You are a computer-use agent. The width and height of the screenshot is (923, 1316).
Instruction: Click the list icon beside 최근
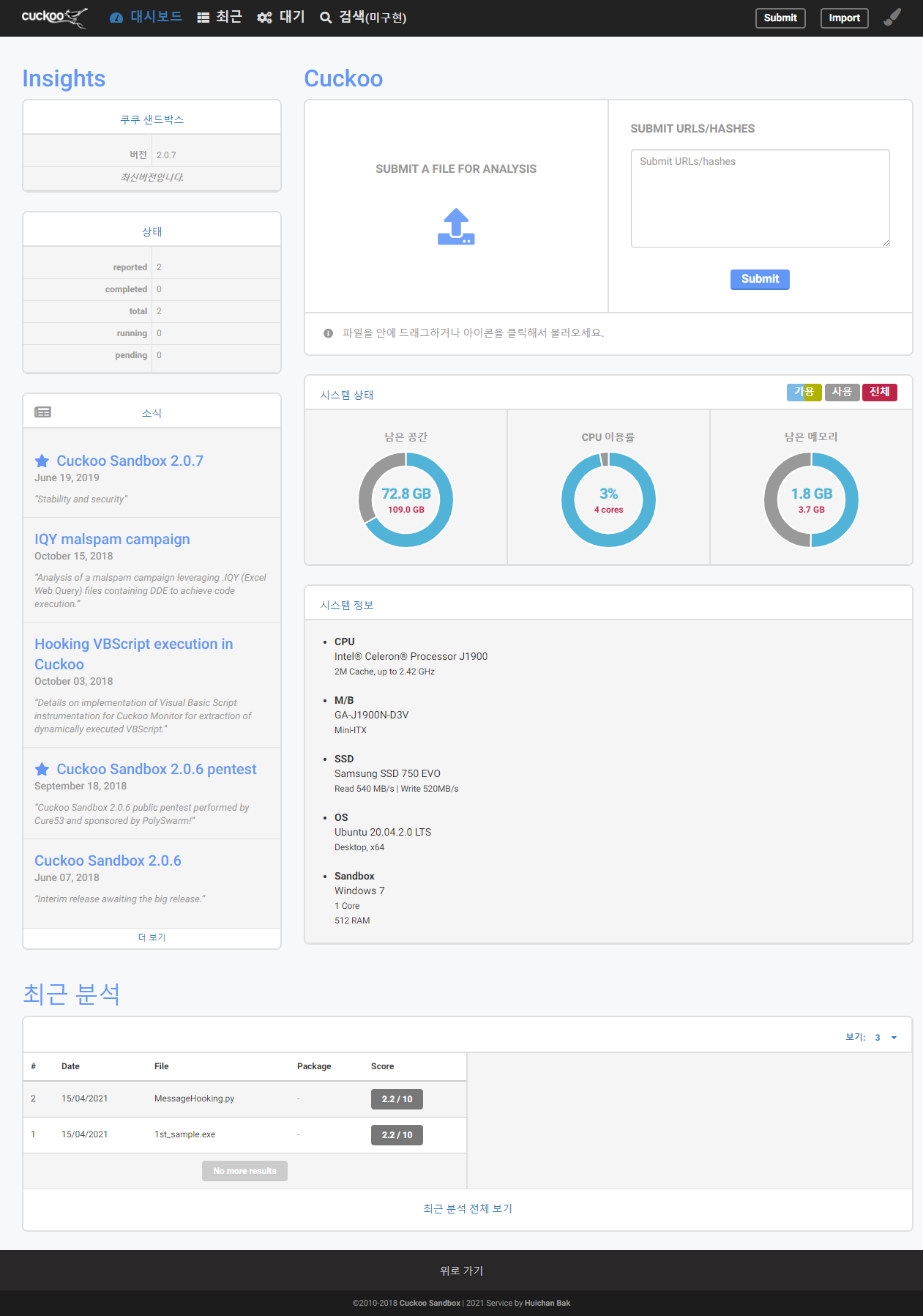203,18
